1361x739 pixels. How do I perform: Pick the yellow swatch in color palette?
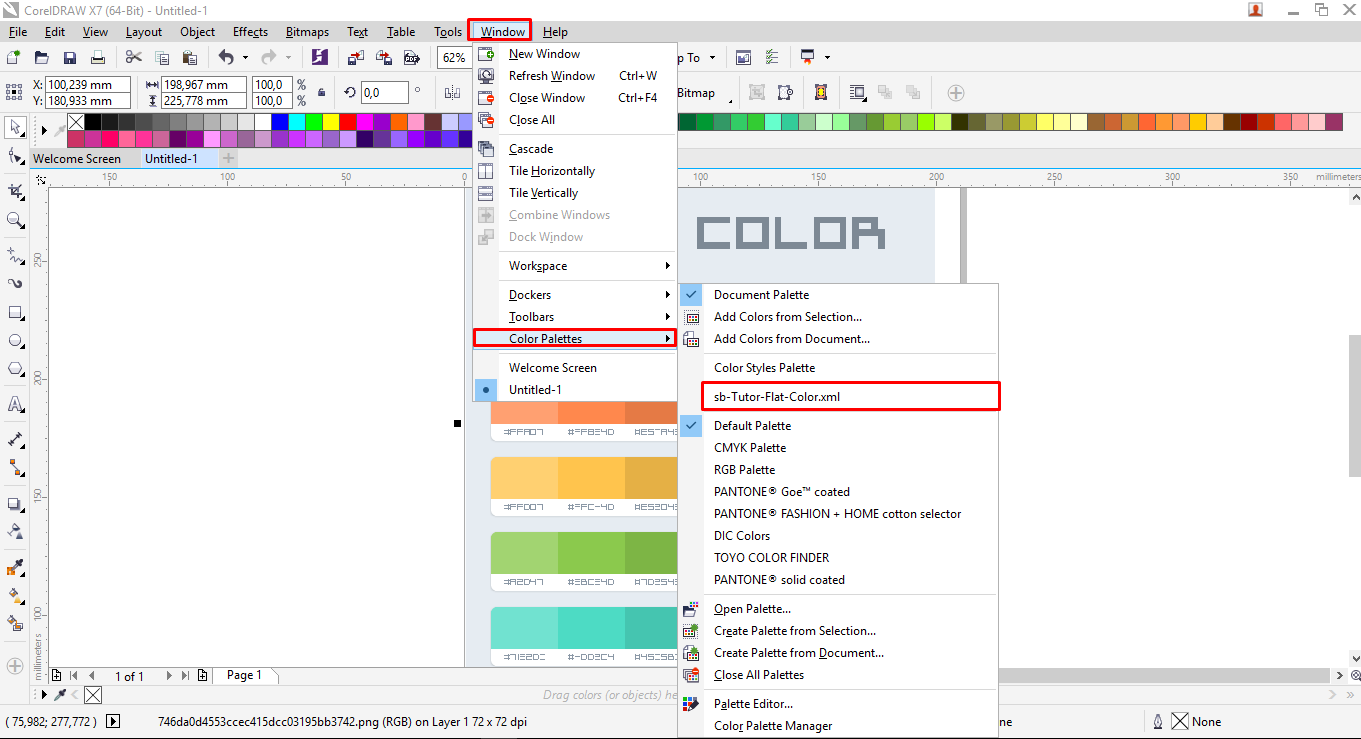pos(330,121)
